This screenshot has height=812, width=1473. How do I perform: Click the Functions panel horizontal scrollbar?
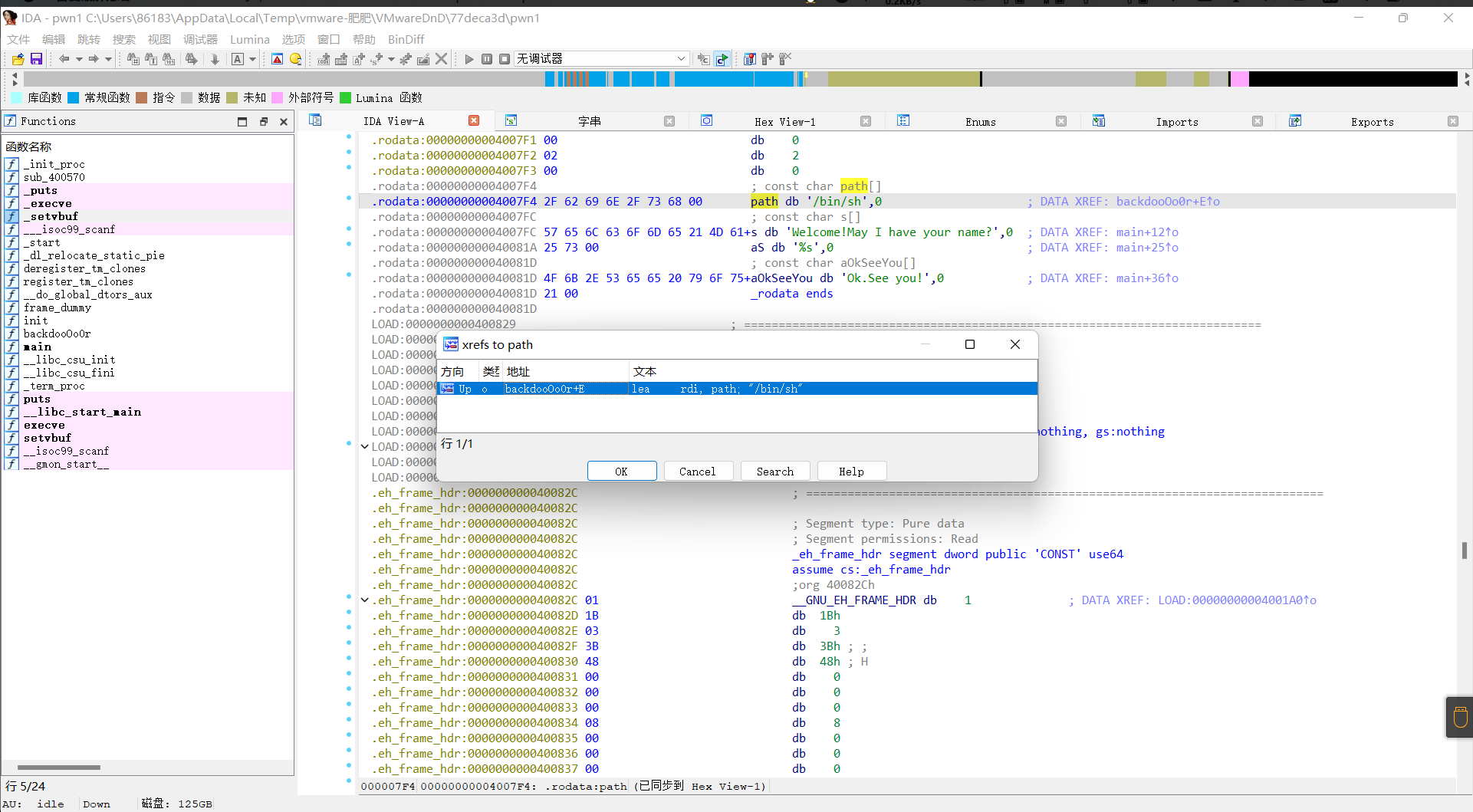(59, 767)
